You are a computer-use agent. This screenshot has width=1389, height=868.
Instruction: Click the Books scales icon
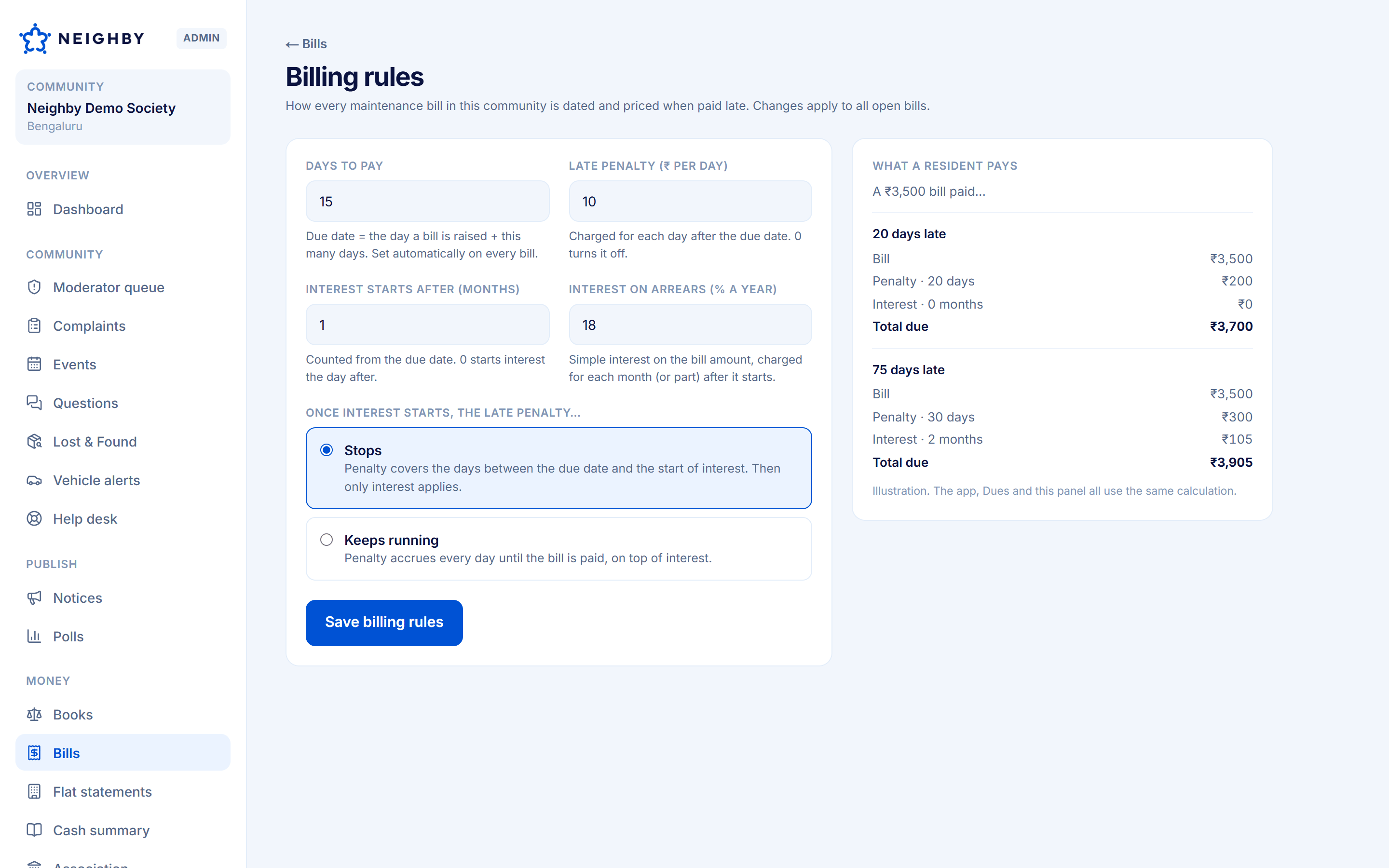34,714
